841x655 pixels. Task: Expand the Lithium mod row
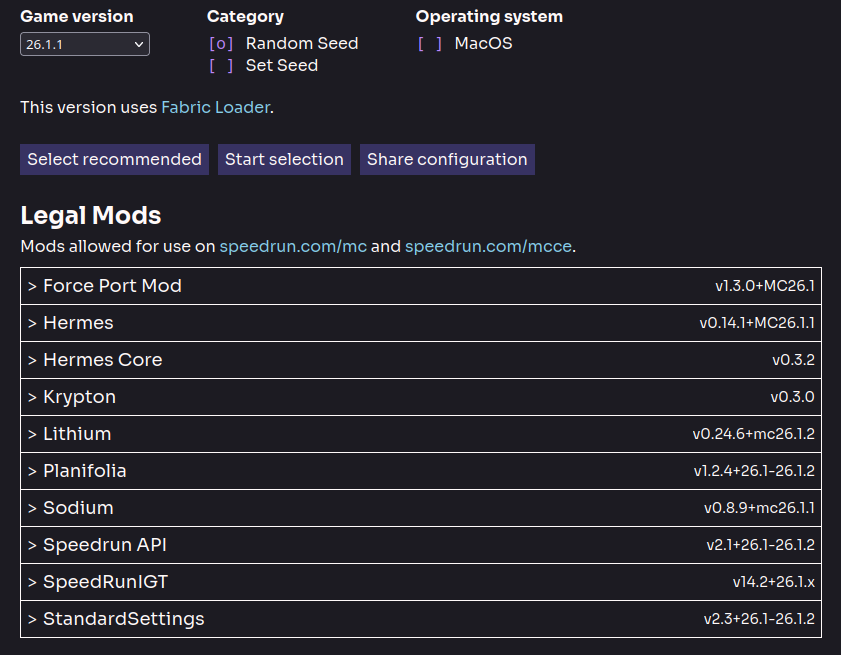[x=421, y=434]
